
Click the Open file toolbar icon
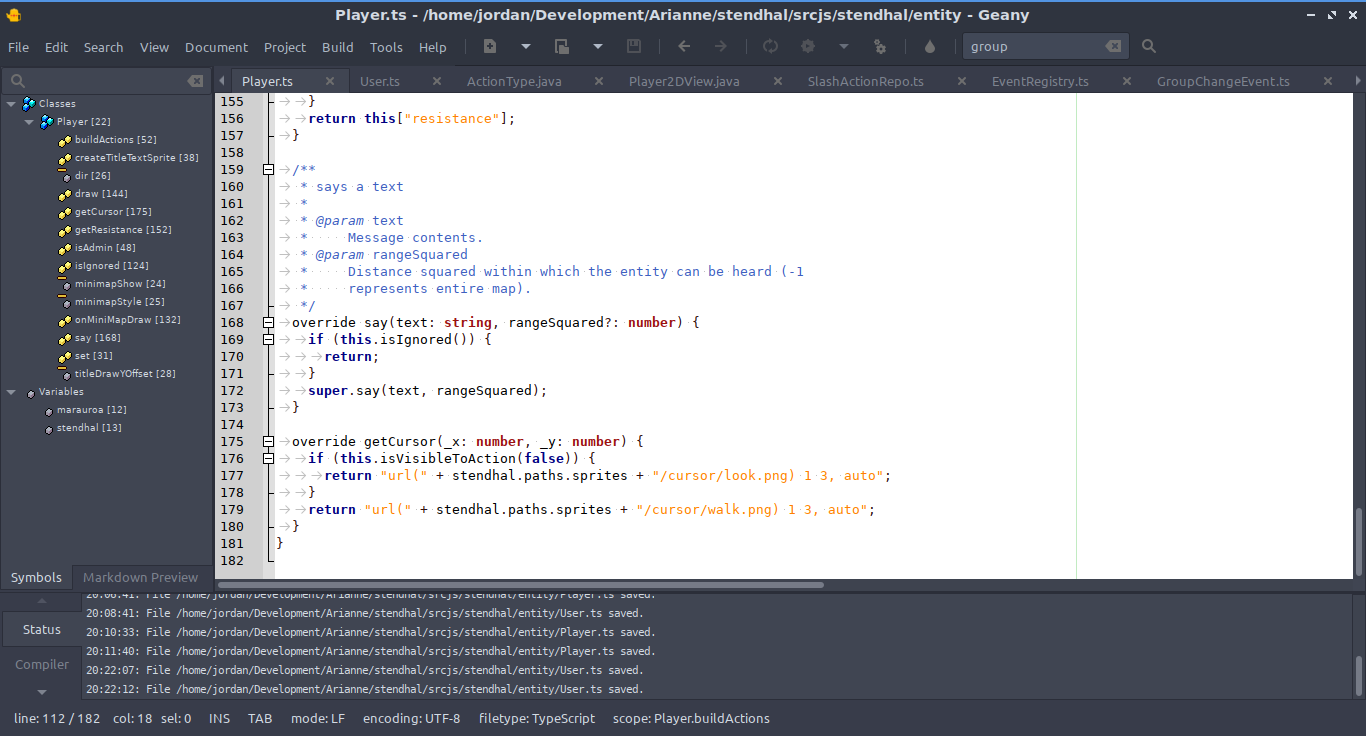point(562,46)
